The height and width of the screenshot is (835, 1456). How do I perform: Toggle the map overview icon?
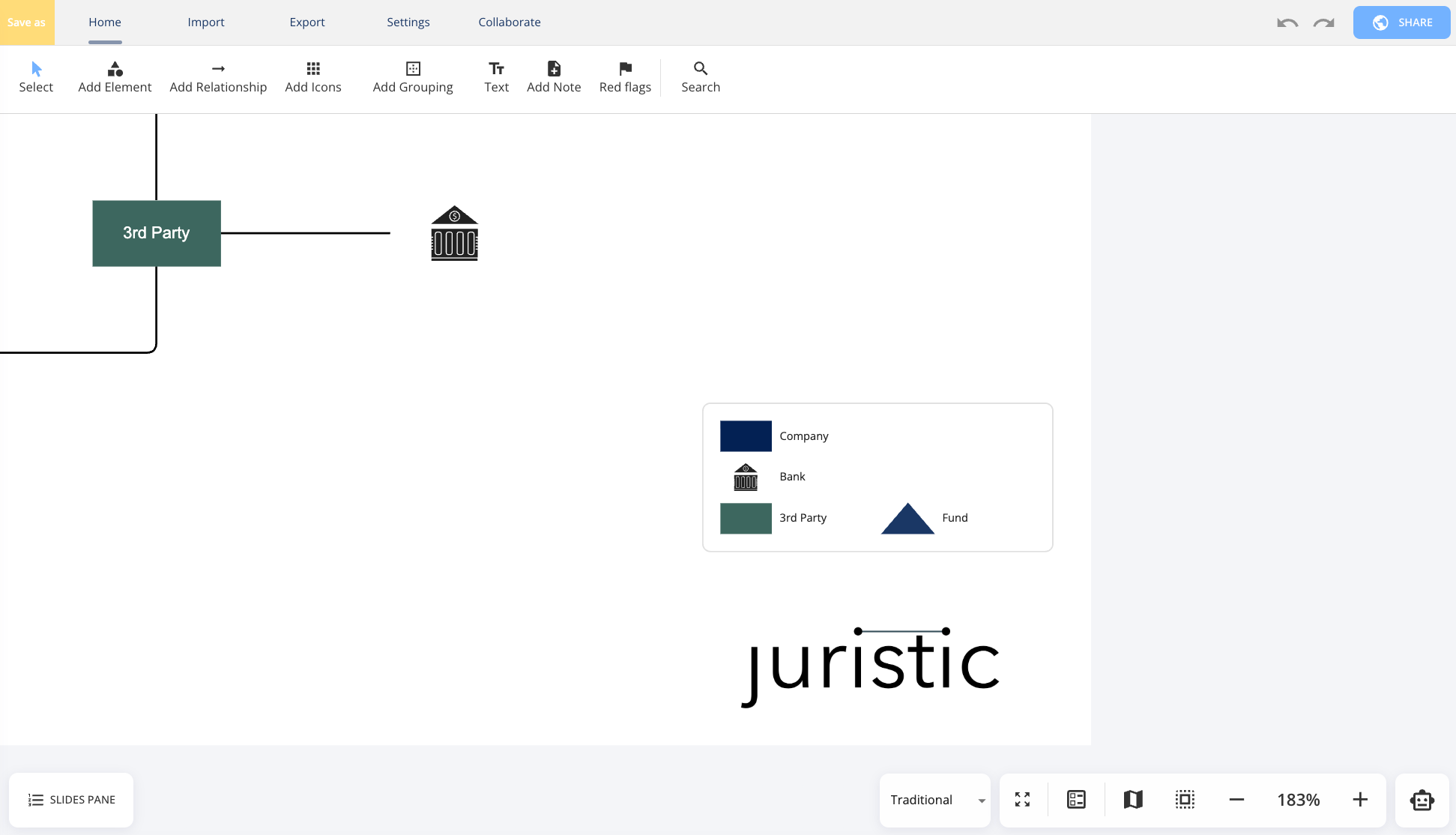(1133, 800)
